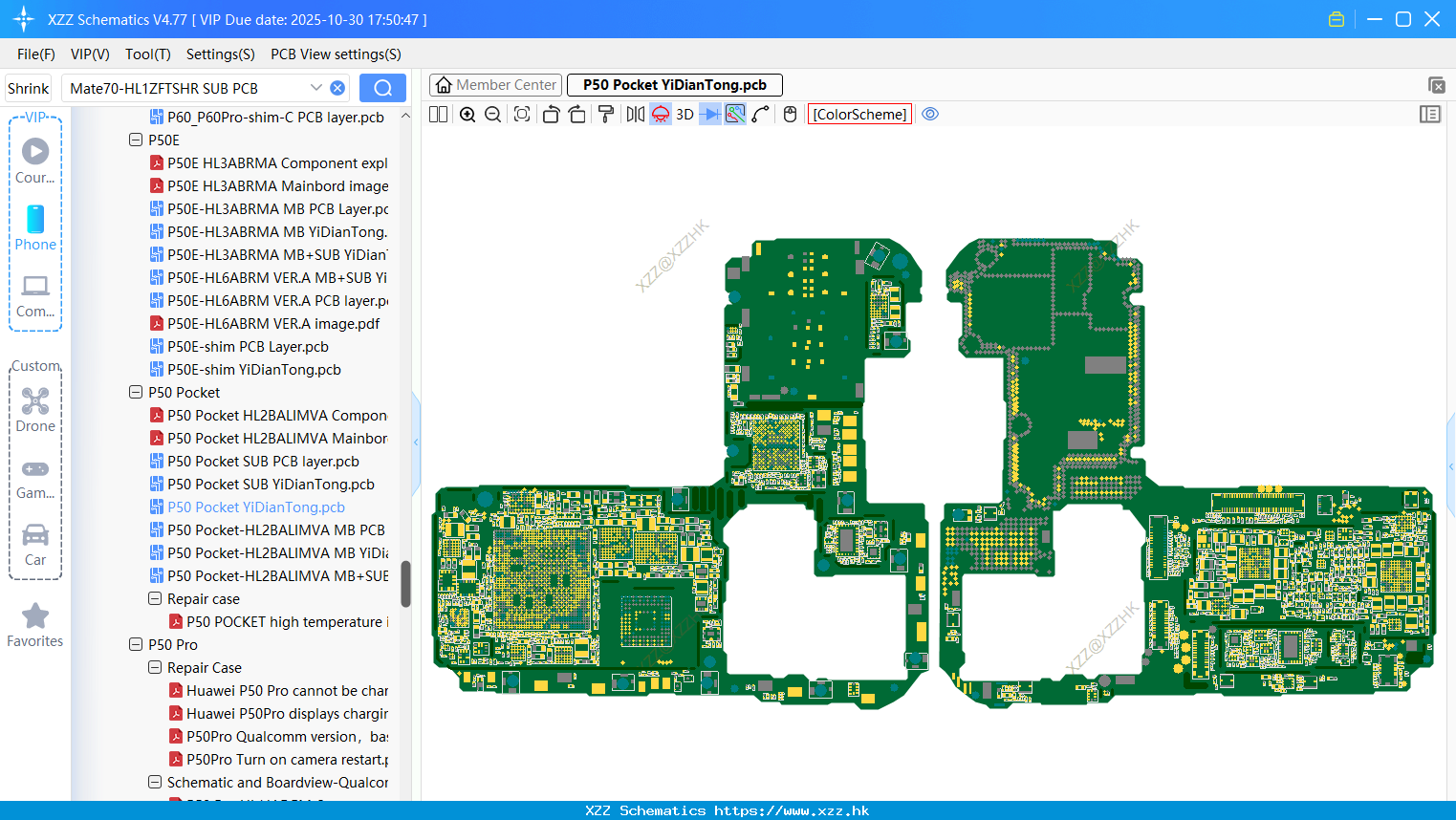Toggle the blue diode symbol icon
Screen dimensions: 1456x820
pyautogui.click(x=710, y=115)
